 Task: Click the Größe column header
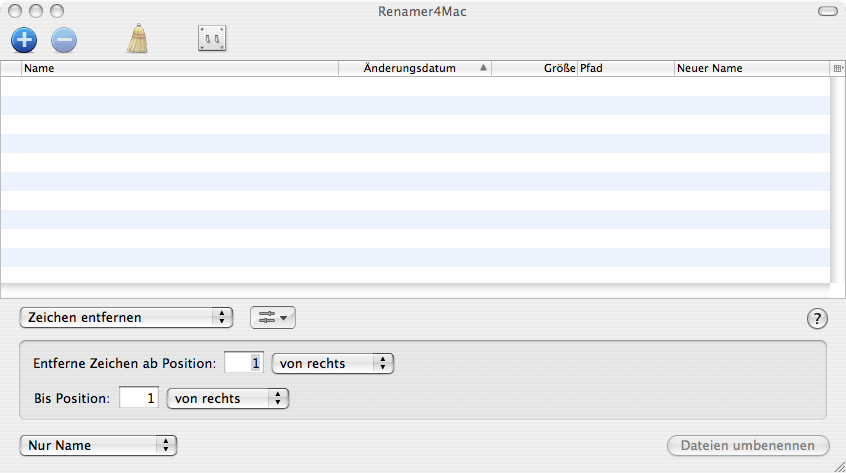(535, 69)
